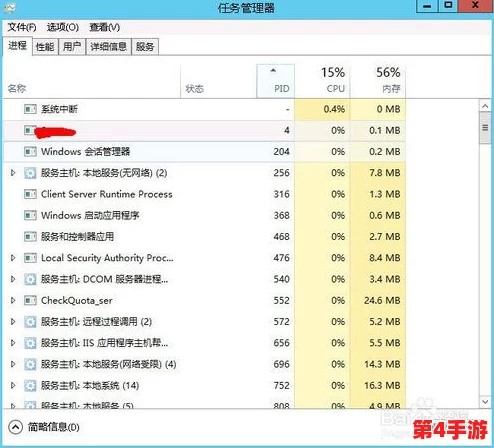Sort by the 名称 column header
Viewport: 494px width, 448px height.
tap(92, 82)
